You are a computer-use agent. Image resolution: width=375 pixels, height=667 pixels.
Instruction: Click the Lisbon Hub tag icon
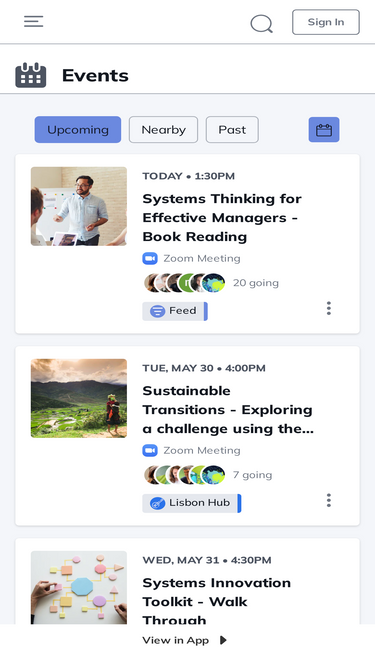pos(157,503)
